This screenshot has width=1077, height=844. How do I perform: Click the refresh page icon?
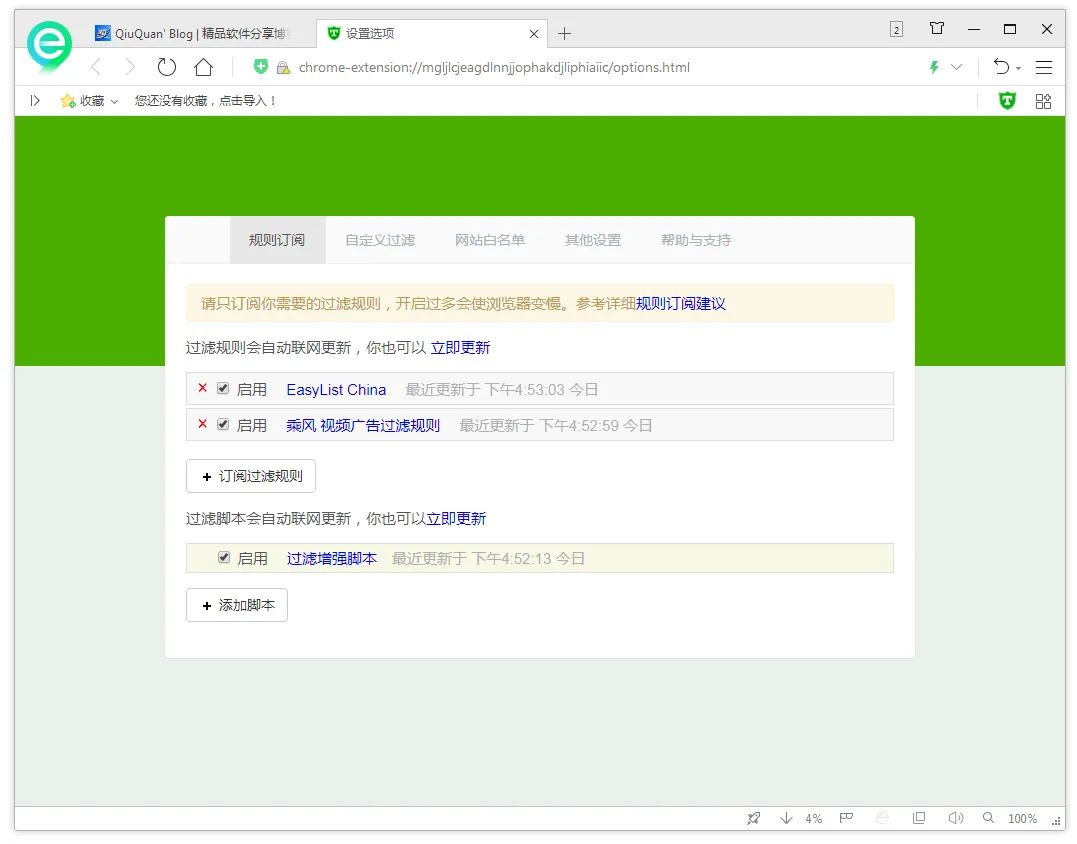pyautogui.click(x=165, y=67)
